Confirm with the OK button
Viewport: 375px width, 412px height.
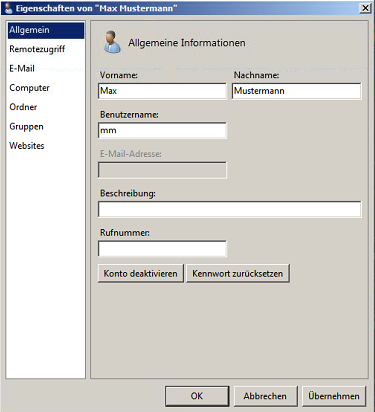(197, 396)
